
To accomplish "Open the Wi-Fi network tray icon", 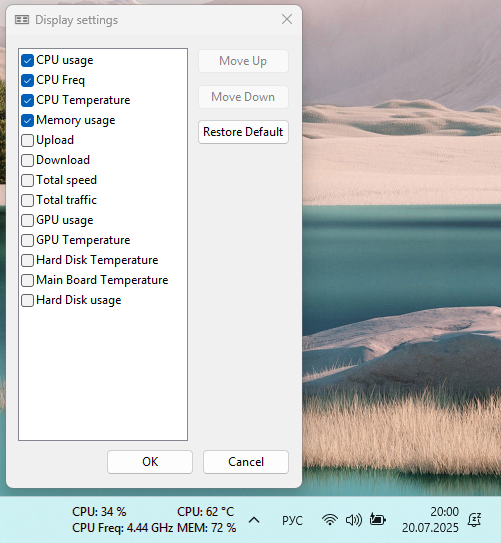I will pyautogui.click(x=330, y=520).
